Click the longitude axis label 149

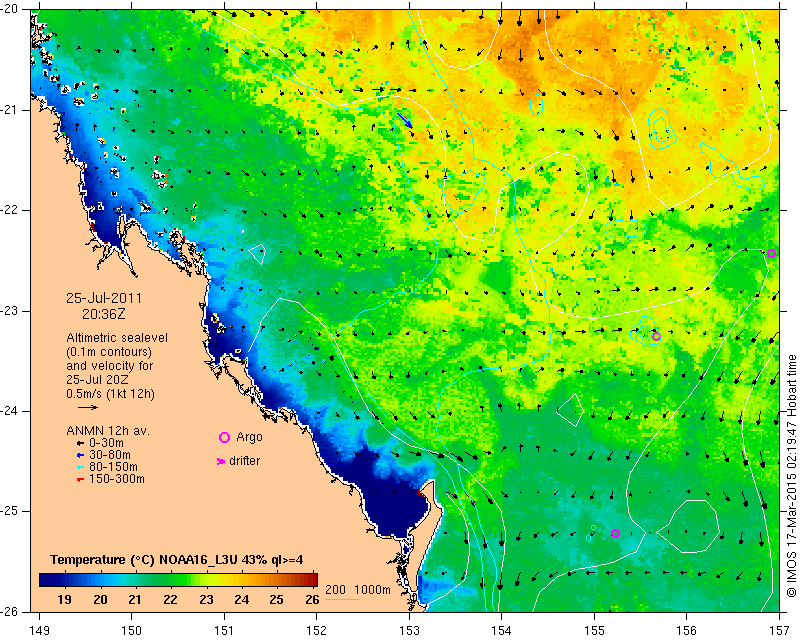pos(40,630)
